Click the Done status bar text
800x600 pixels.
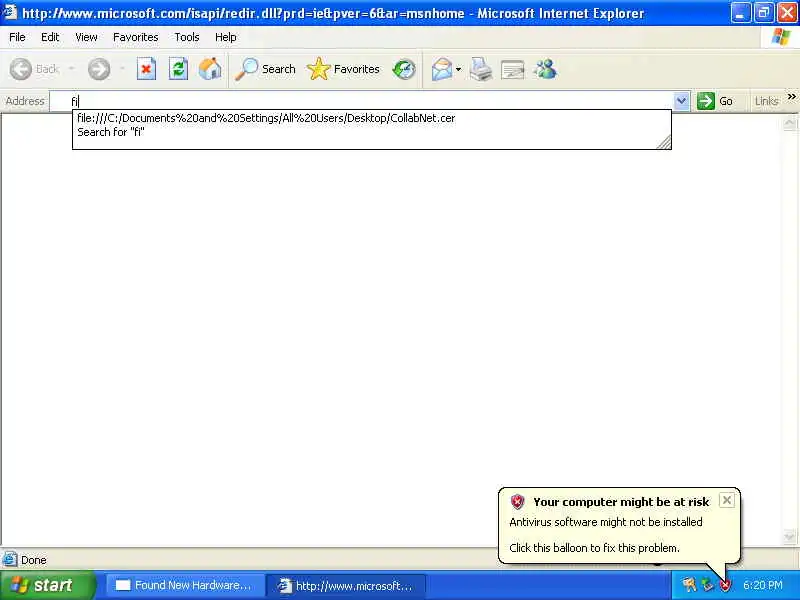tap(34, 560)
